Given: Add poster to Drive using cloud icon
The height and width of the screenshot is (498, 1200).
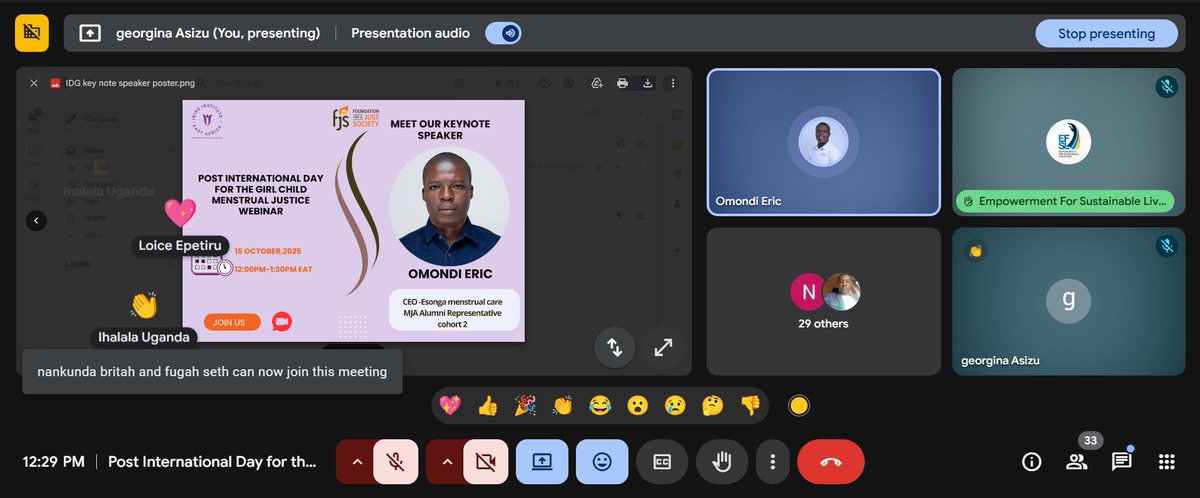Looking at the screenshot, I should click(x=597, y=83).
